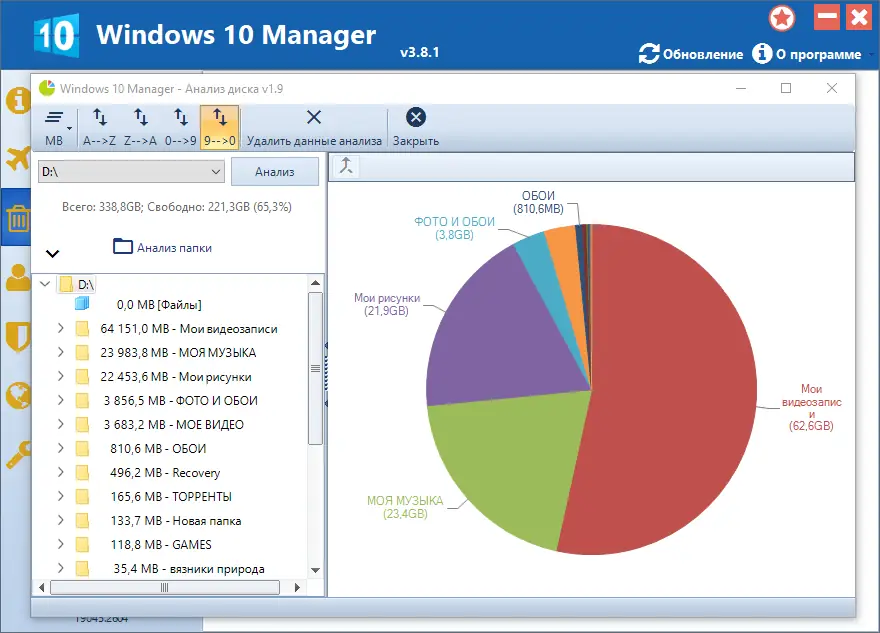Select the trash bin Cleaner sidebar icon
Image resolution: width=880 pixels, height=633 pixels.
coord(18,218)
